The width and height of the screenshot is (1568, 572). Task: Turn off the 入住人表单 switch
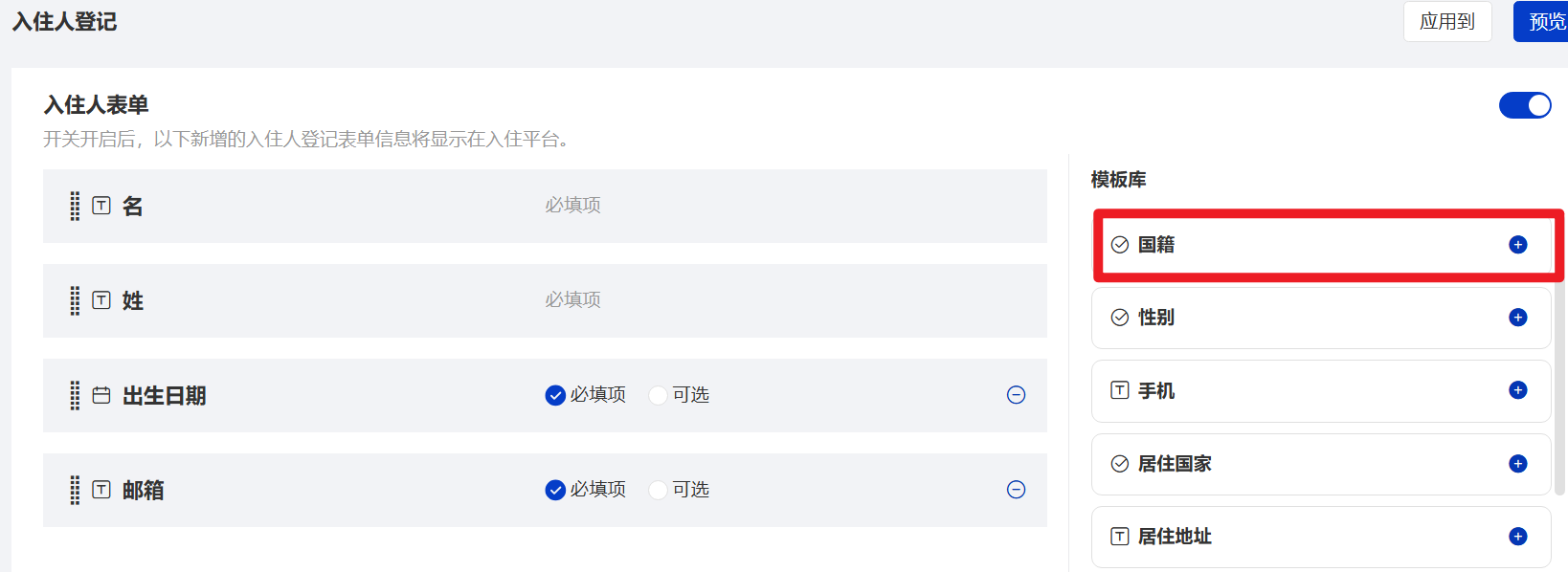[1524, 105]
